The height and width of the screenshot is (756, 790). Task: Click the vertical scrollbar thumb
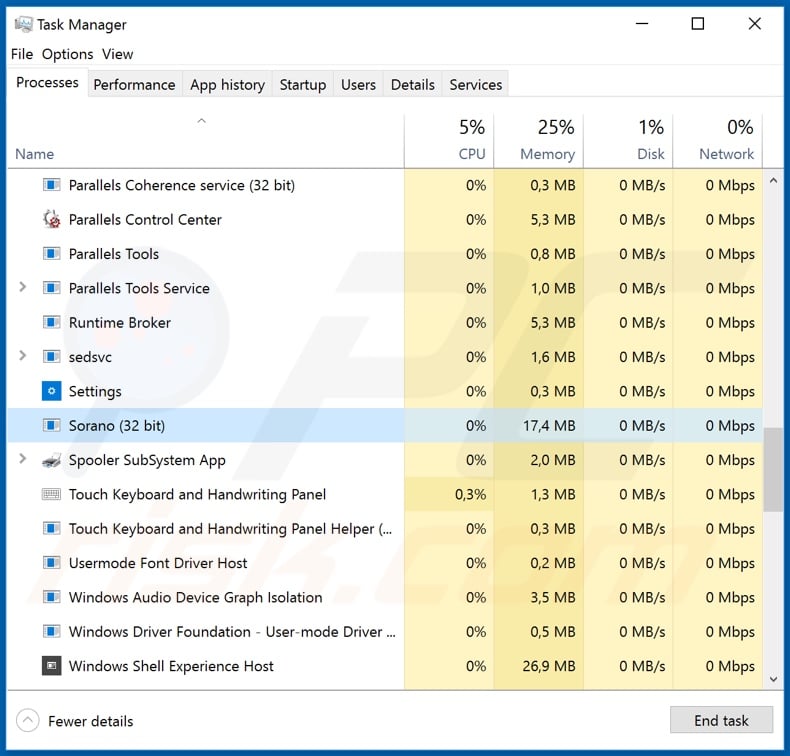pyautogui.click(x=773, y=469)
